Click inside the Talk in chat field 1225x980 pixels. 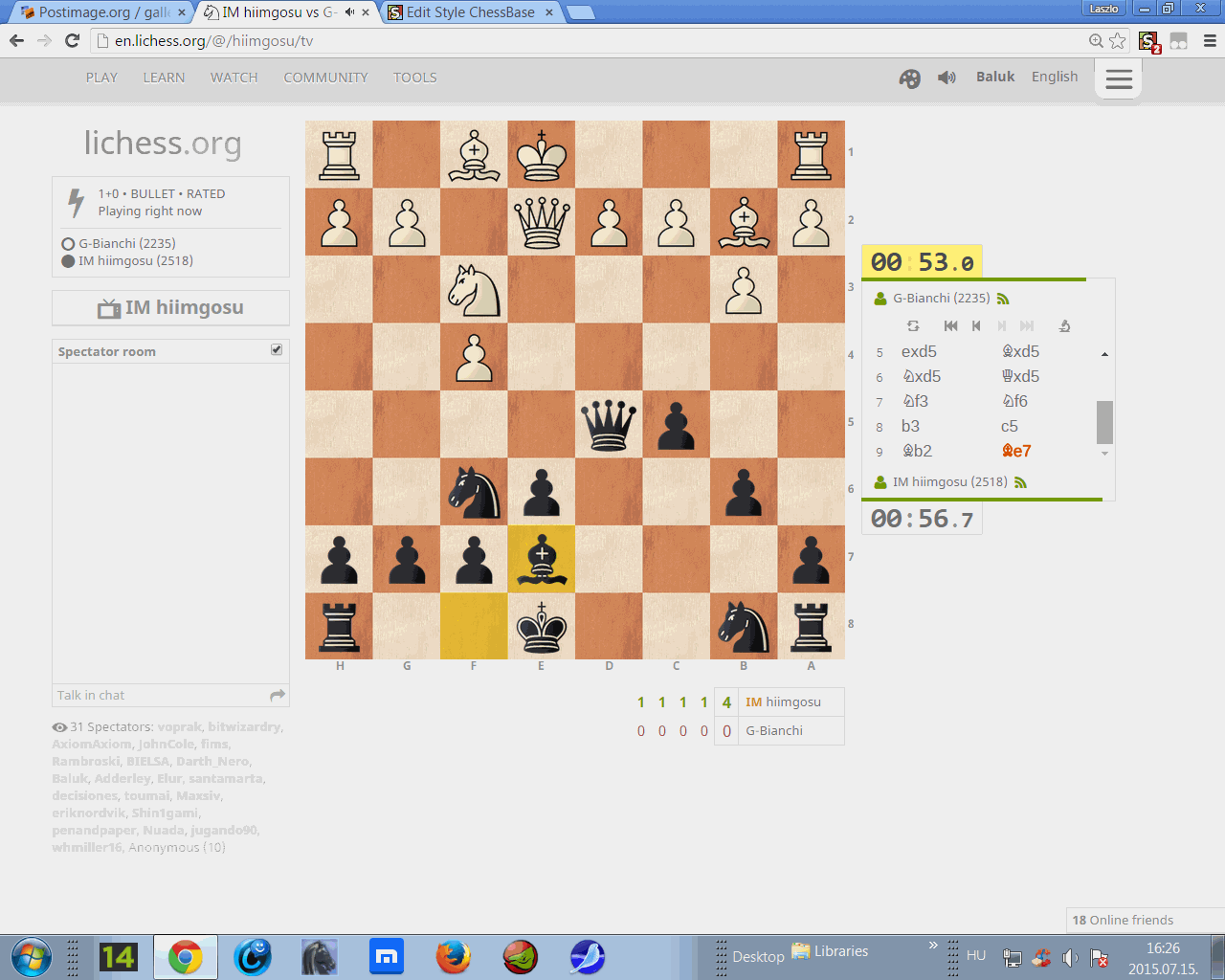click(x=161, y=695)
